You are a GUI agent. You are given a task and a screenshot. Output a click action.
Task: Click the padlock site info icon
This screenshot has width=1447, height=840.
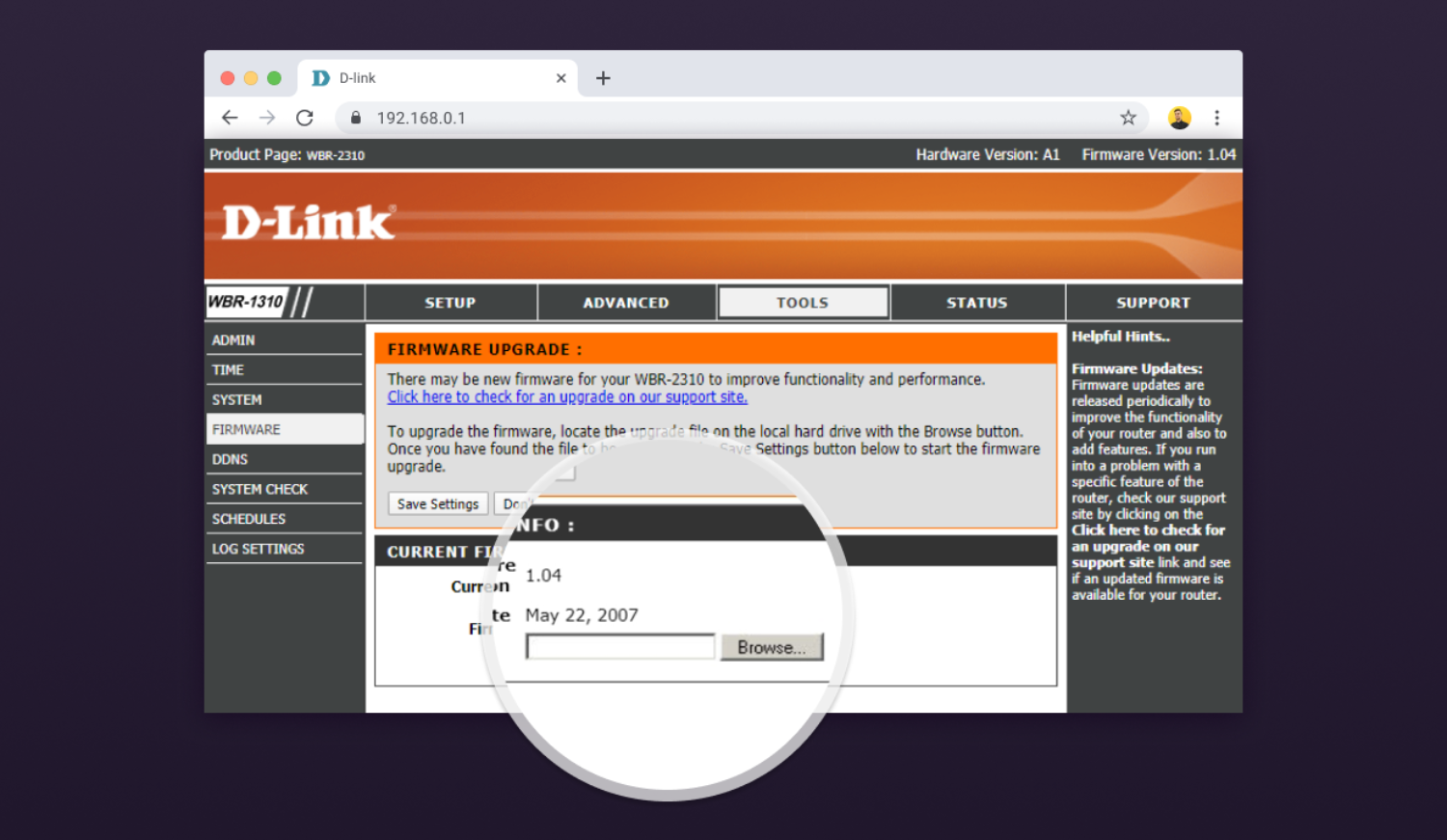click(356, 118)
